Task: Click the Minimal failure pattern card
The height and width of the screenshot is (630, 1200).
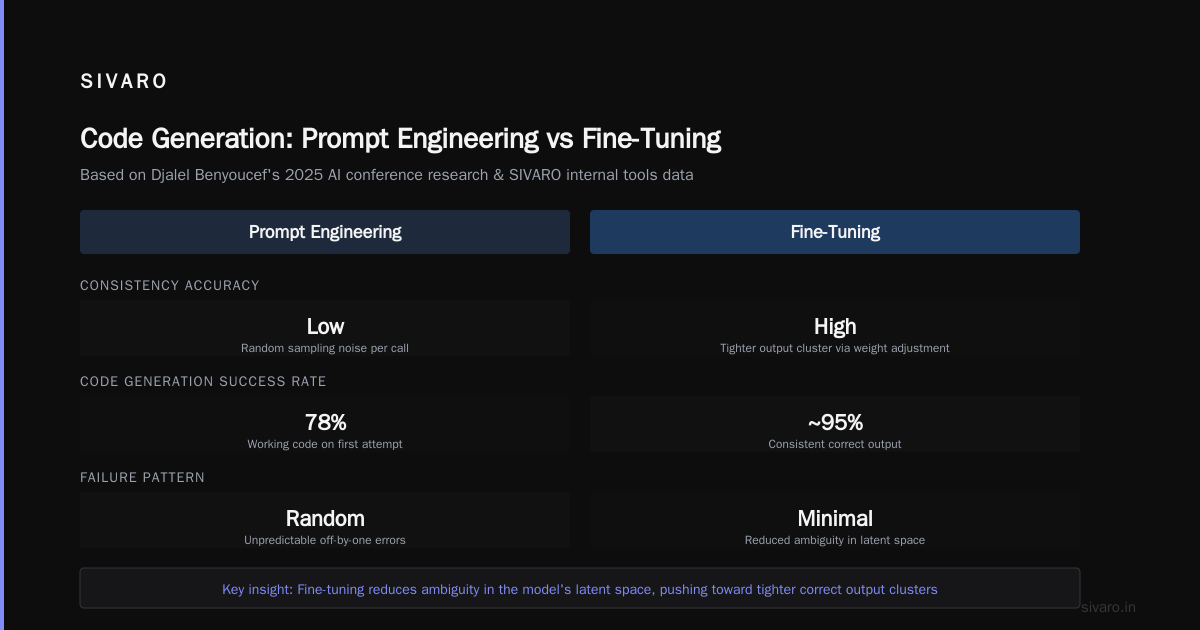Action: (835, 521)
